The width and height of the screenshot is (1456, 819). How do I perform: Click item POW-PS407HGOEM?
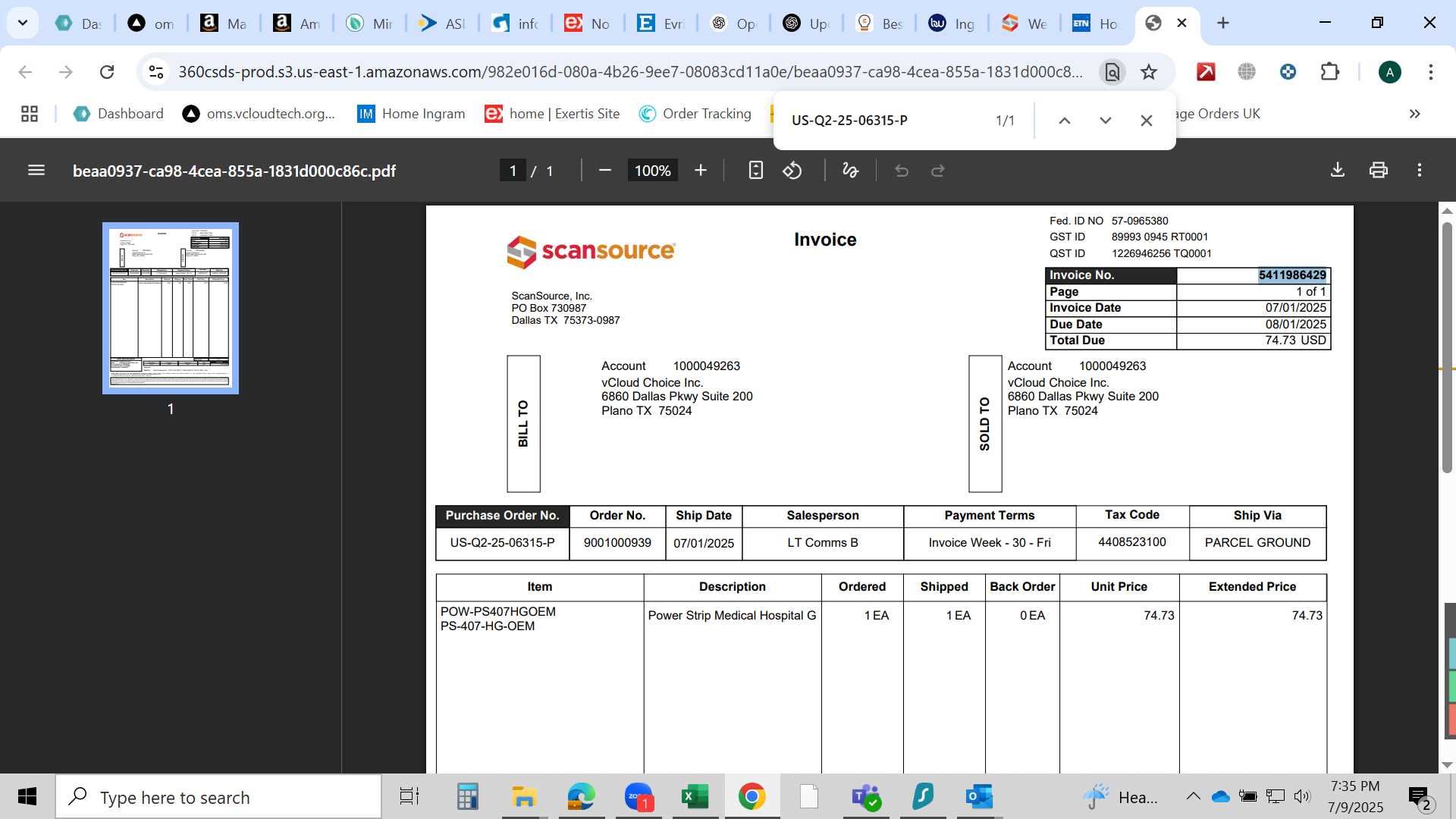pyautogui.click(x=497, y=611)
